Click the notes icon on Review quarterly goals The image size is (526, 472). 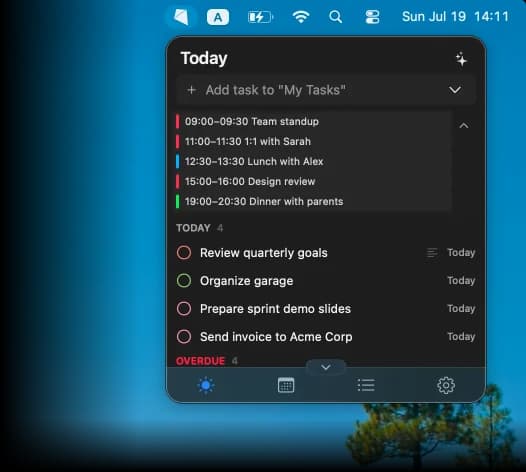(x=432, y=253)
